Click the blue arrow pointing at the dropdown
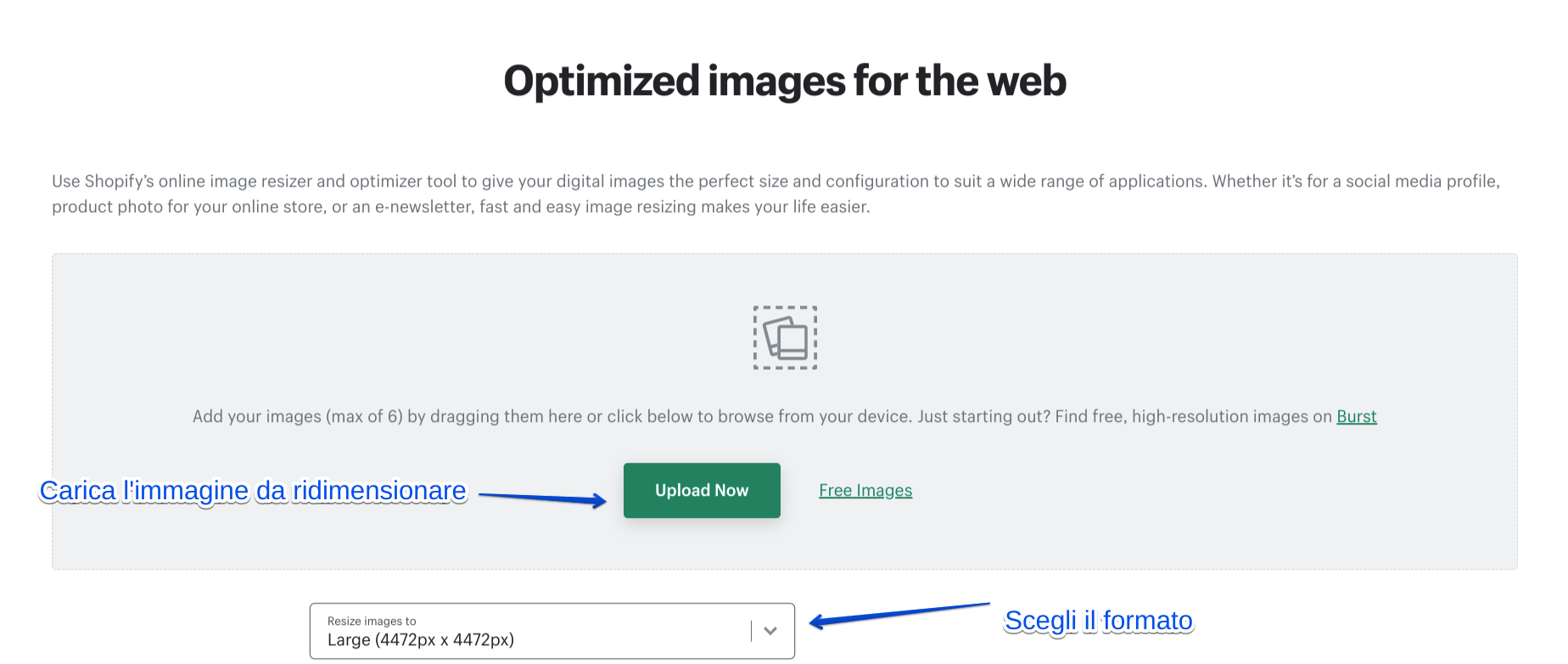This screenshot has height=664, width=1568. point(899,614)
